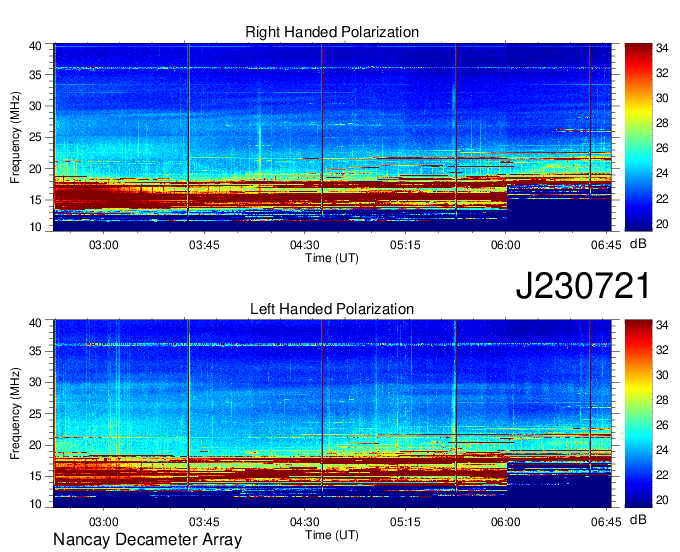Screen dimensions: 680x552
Task: Click the 05:15 tick of the Right Handed plot
Action: point(405,245)
